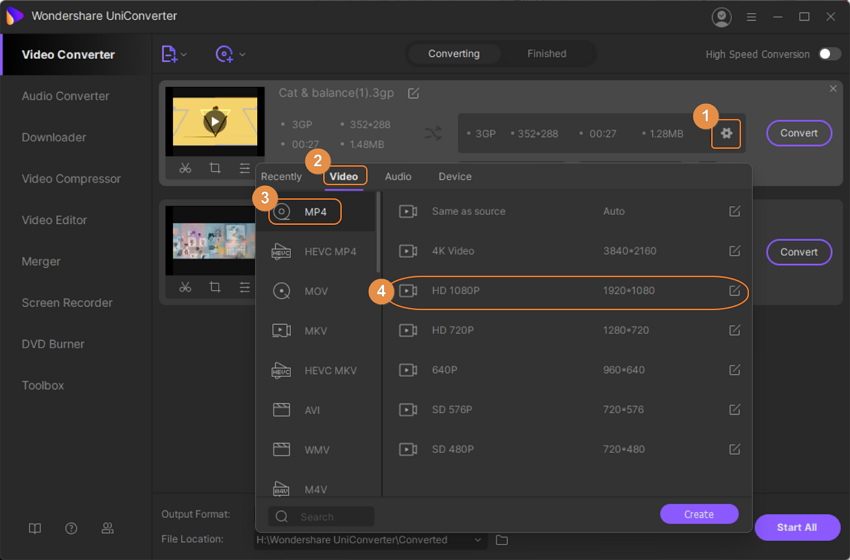The width and height of the screenshot is (850, 560).
Task: Open output settings gear for first video
Action: [x=726, y=133]
